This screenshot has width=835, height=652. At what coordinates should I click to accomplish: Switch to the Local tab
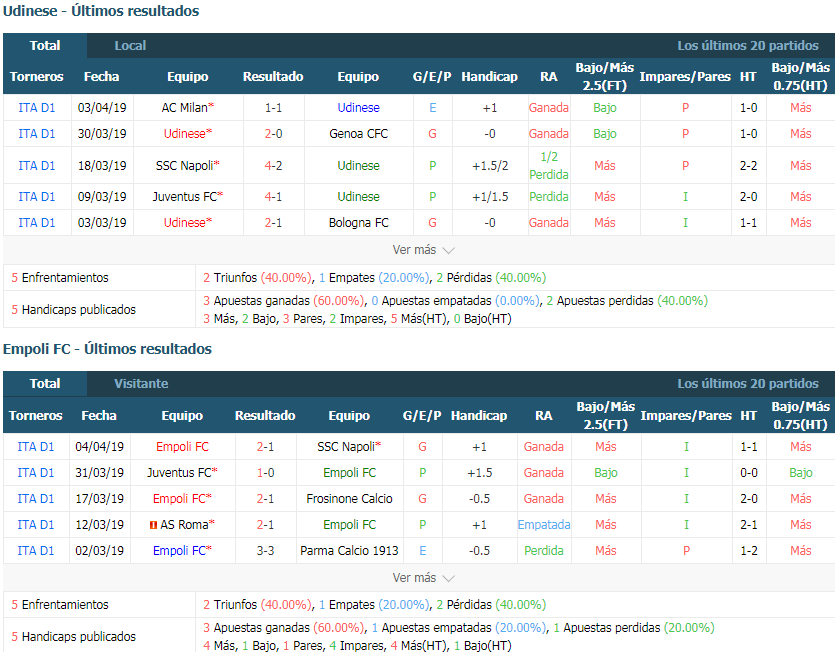[130, 46]
